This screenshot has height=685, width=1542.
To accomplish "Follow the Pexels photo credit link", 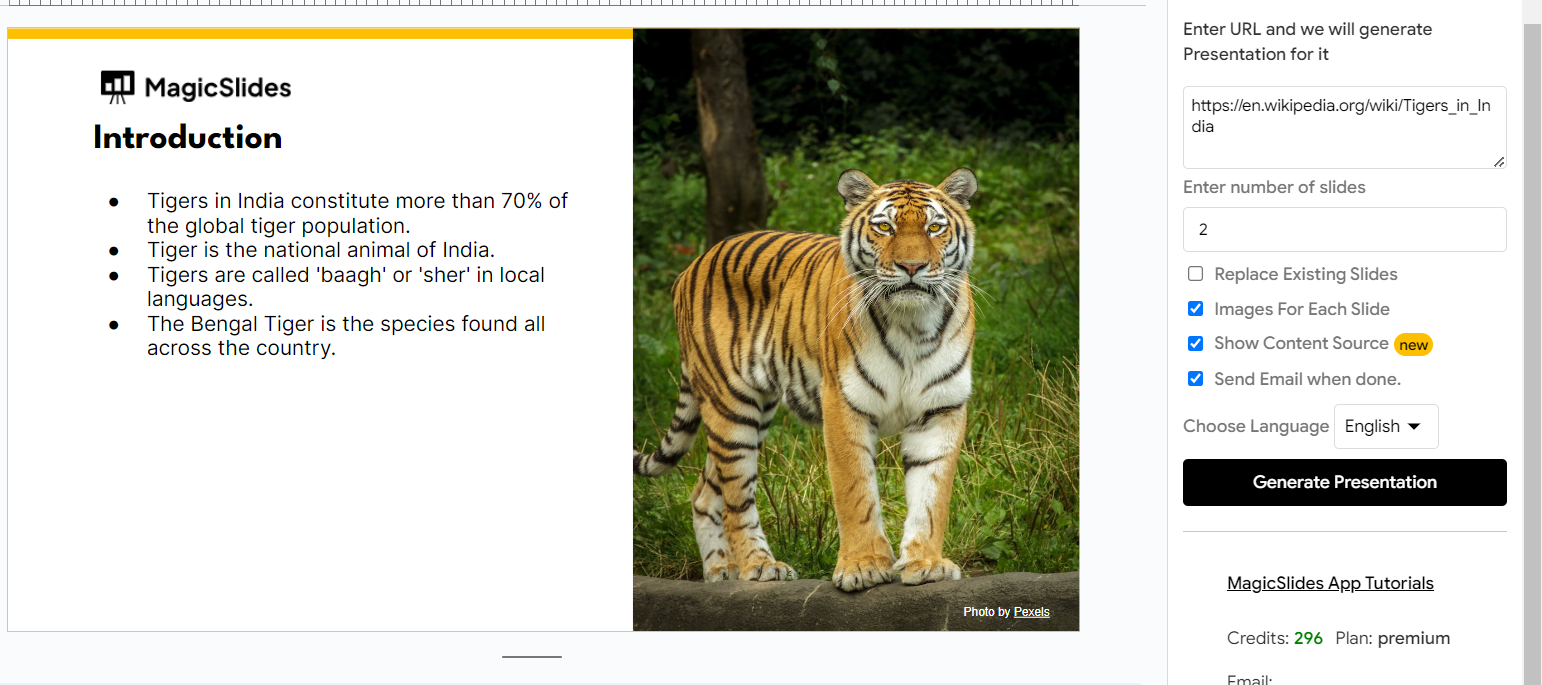I will point(1032,612).
